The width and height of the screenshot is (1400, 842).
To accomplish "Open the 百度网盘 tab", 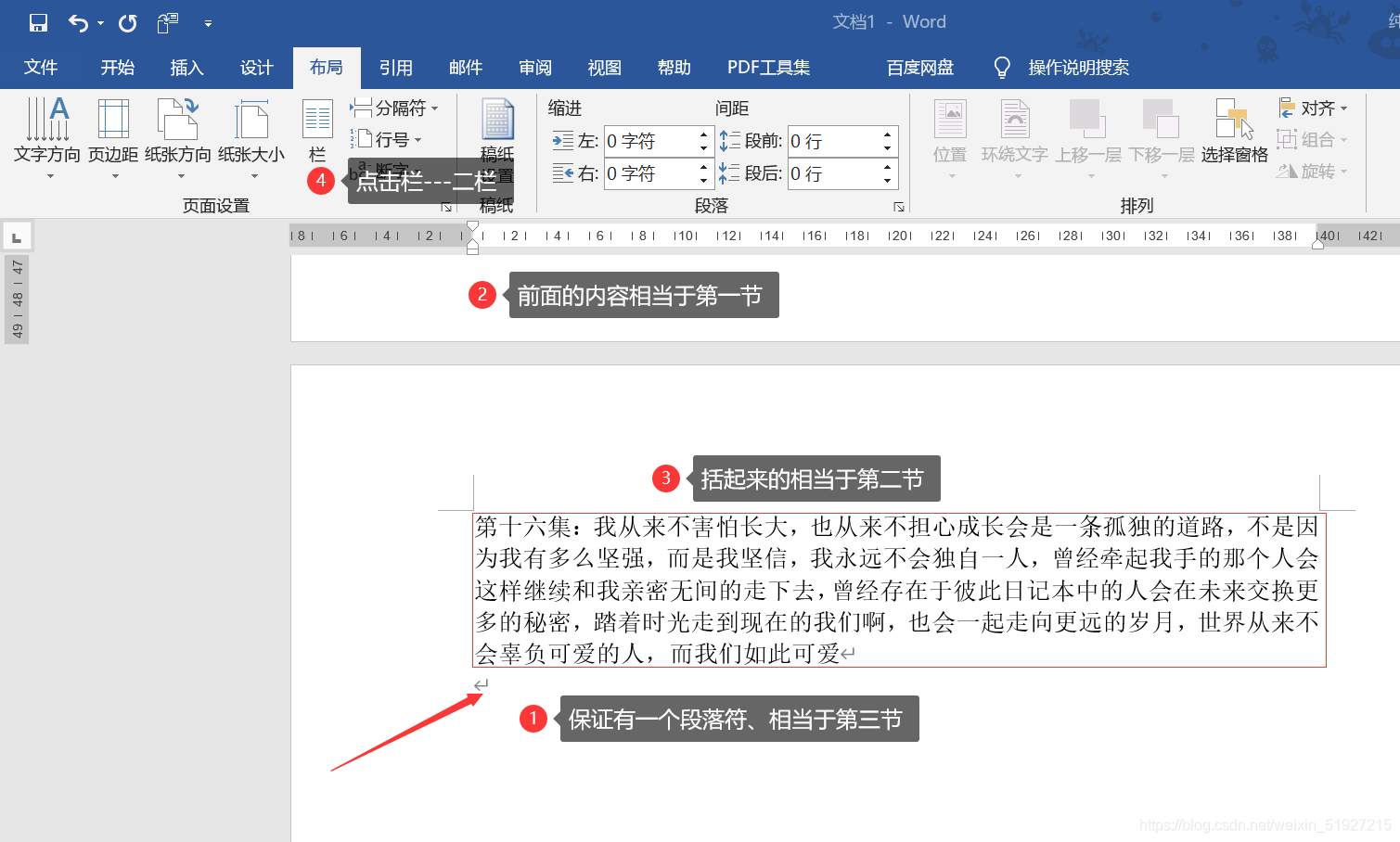I will (919, 67).
